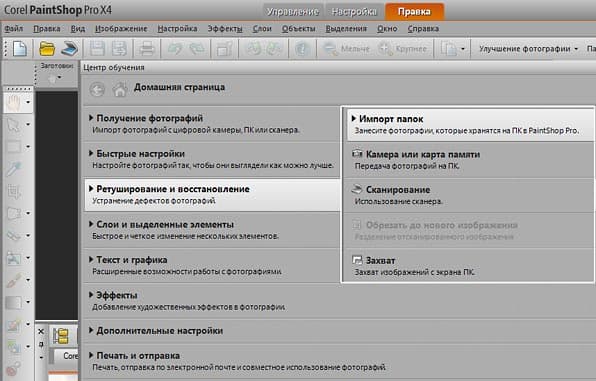Create a new image with New icon

pyautogui.click(x=20, y=49)
